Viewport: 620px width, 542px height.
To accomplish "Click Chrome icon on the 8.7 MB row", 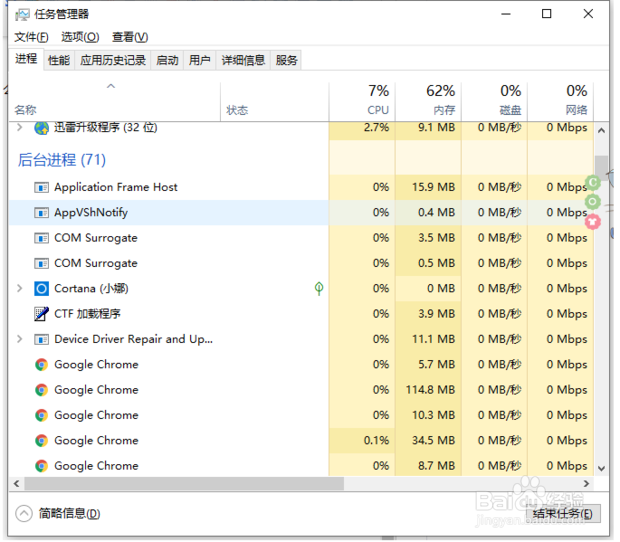I will 42,466.
